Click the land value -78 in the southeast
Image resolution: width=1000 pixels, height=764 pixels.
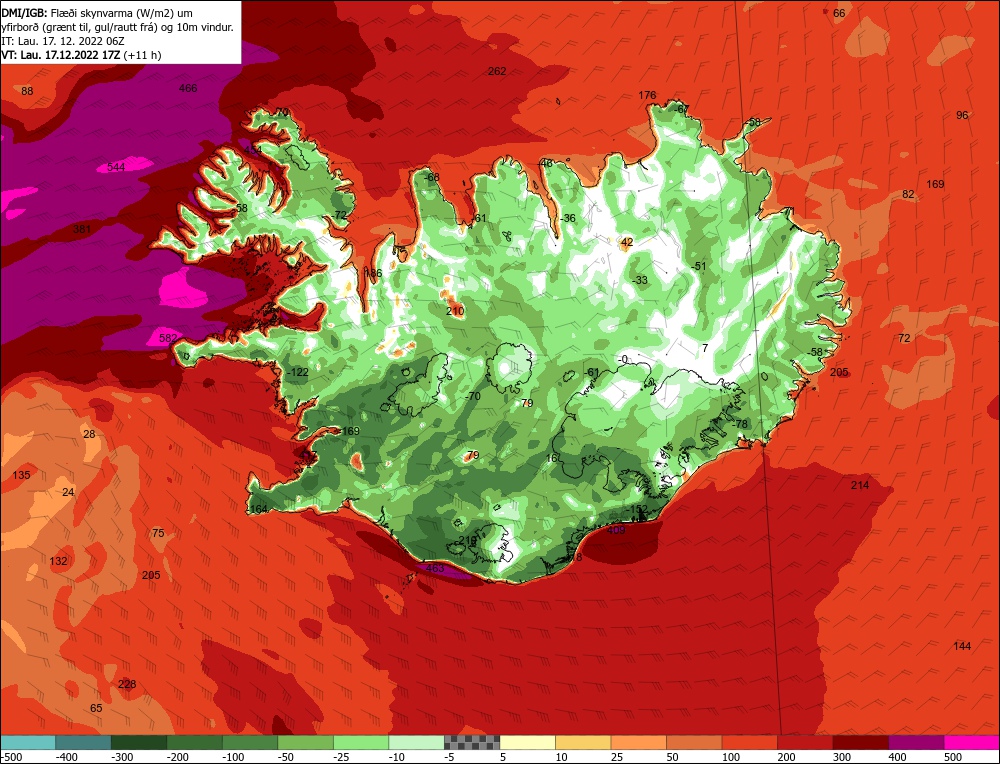point(739,424)
